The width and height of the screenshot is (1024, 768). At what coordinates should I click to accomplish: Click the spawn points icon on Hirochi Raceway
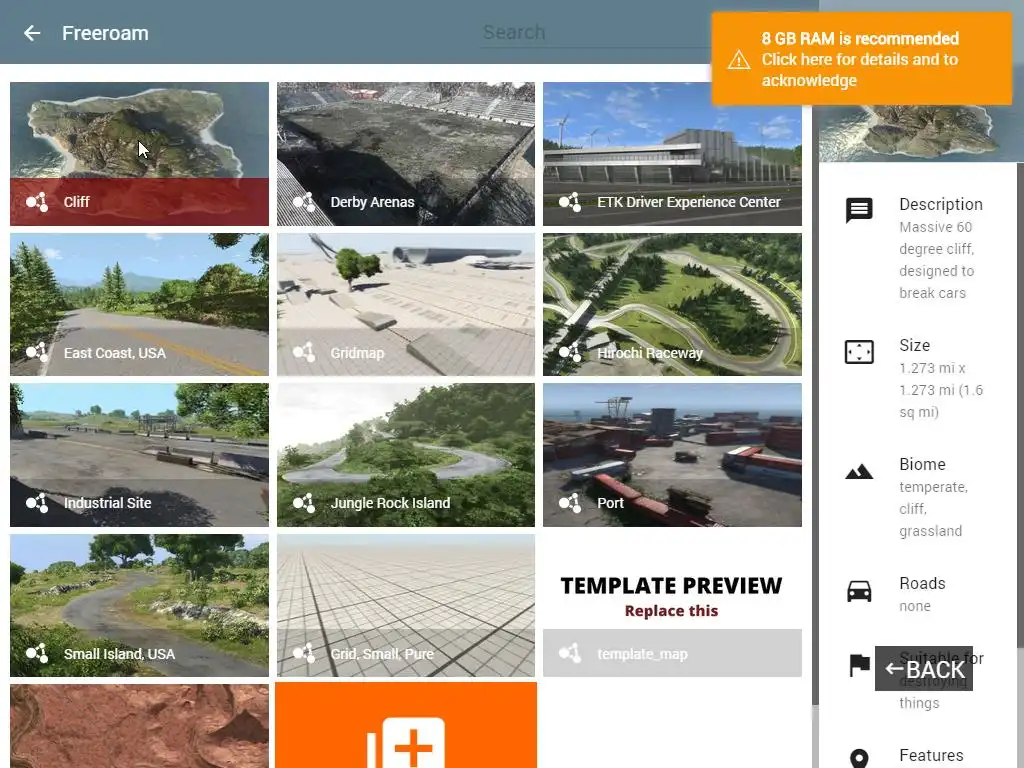(x=570, y=353)
